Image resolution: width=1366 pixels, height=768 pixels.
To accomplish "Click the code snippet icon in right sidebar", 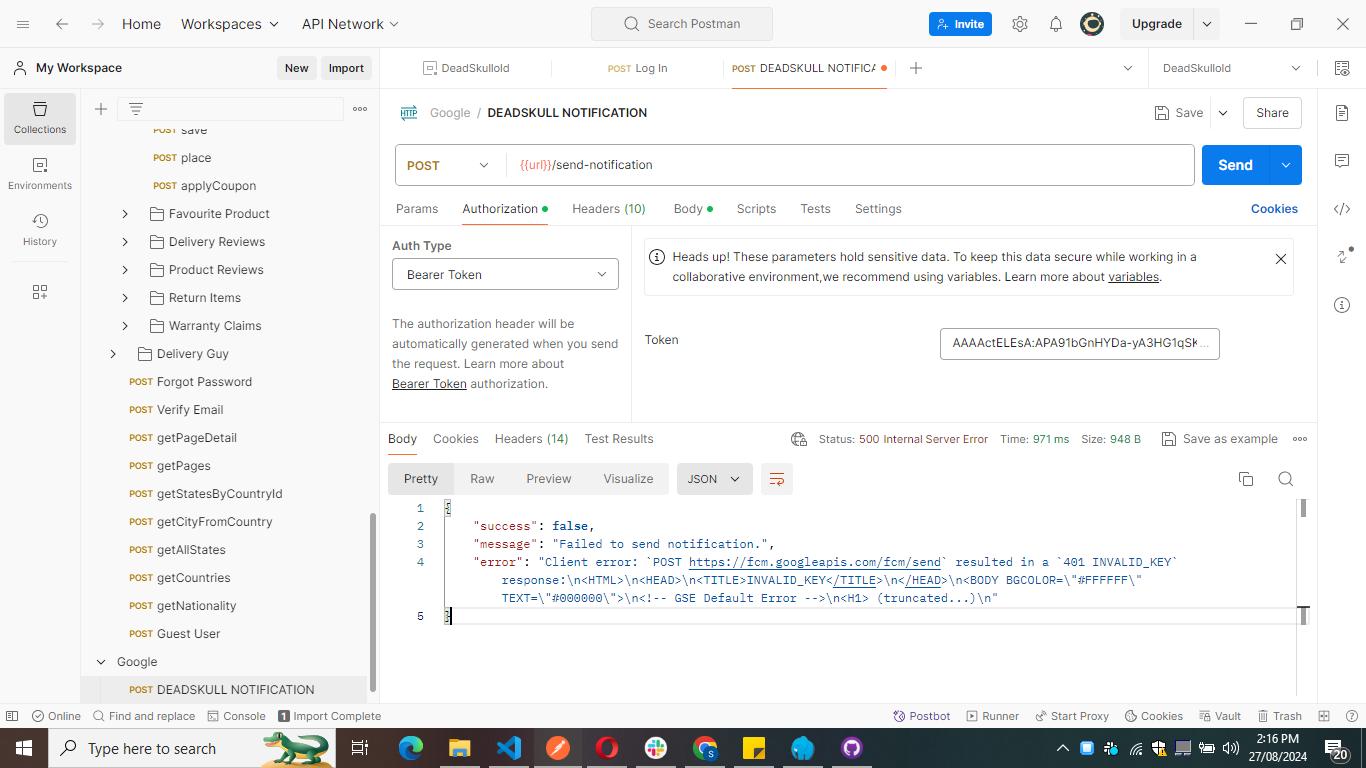I will 1342,209.
